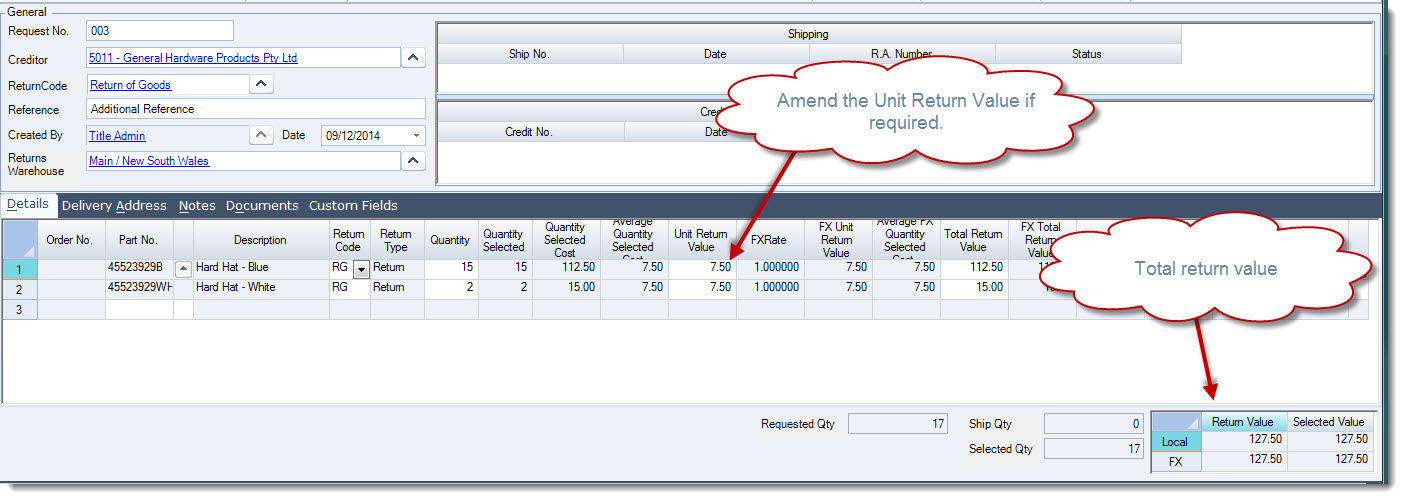
Task: Select the Return Type column header
Action: 397,240
